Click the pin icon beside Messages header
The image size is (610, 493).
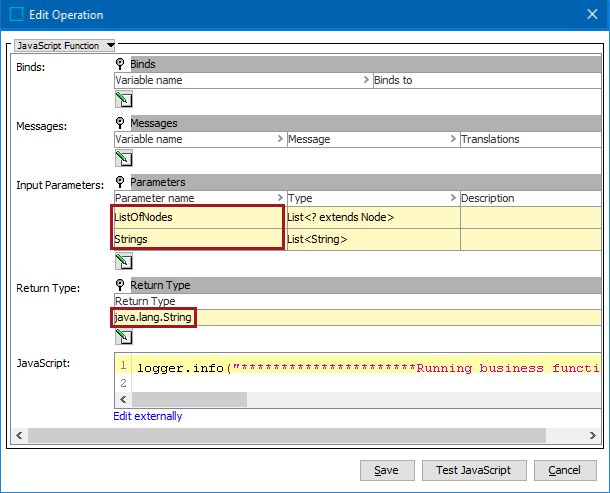tap(120, 123)
